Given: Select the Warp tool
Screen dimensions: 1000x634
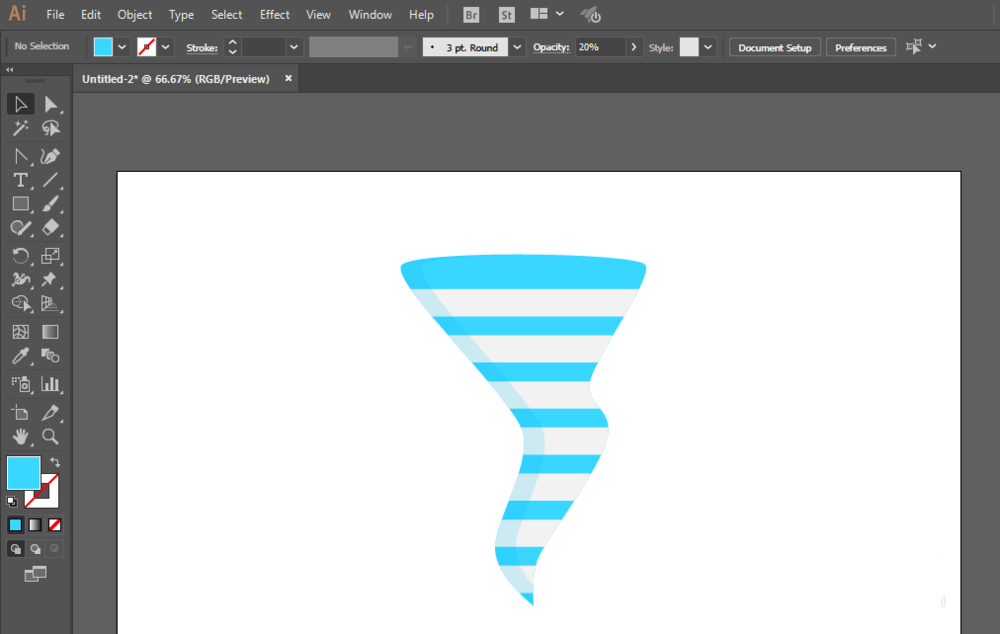Looking at the screenshot, I should coord(20,279).
